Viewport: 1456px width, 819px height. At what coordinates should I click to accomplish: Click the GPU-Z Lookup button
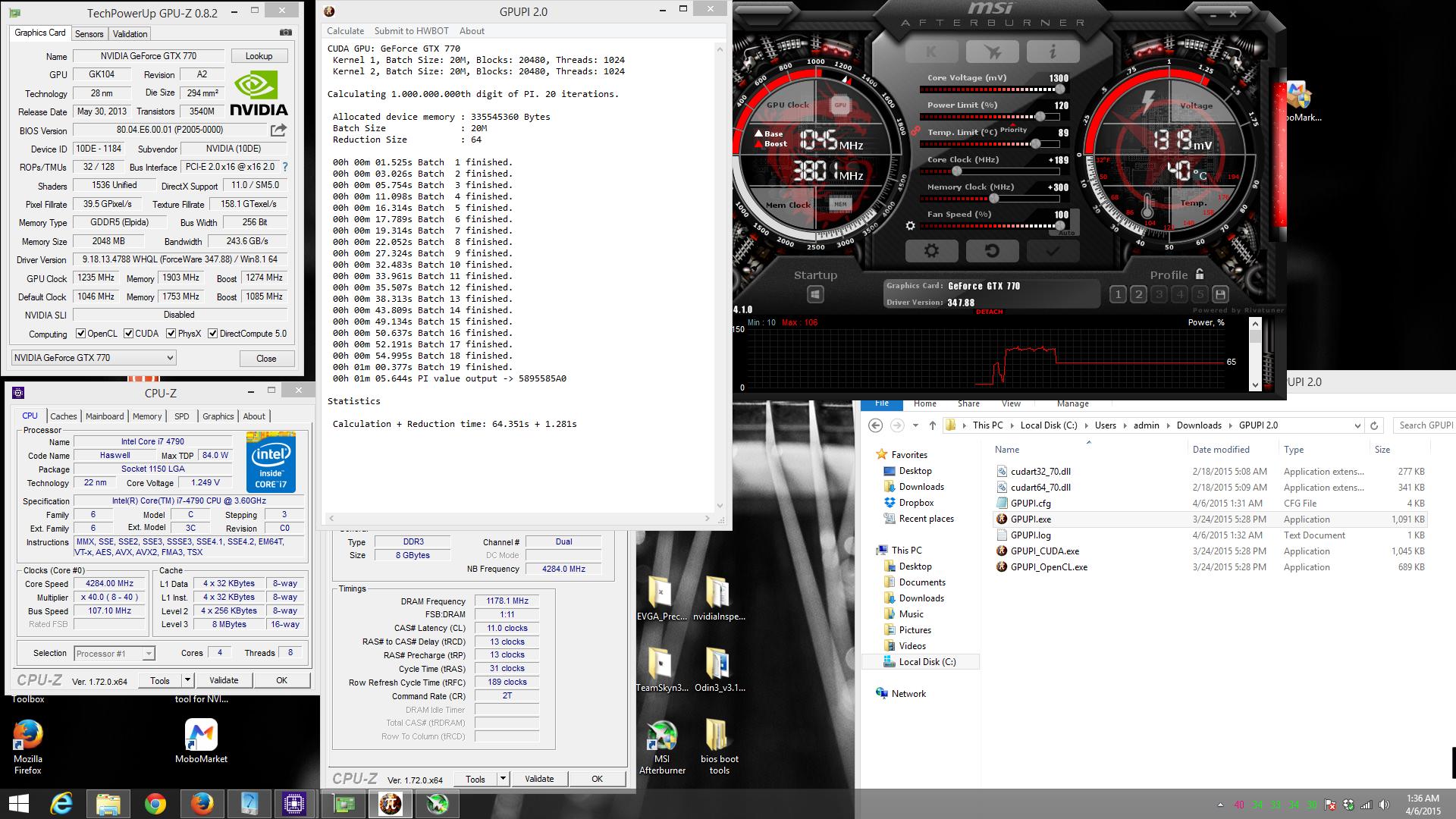click(259, 56)
